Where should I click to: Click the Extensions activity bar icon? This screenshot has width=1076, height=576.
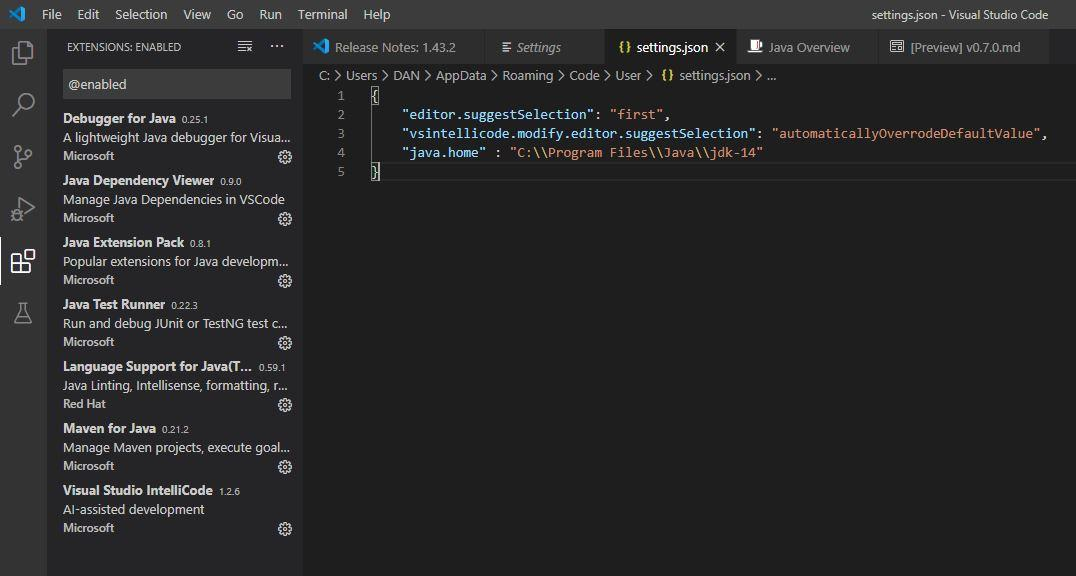(23, 262)
